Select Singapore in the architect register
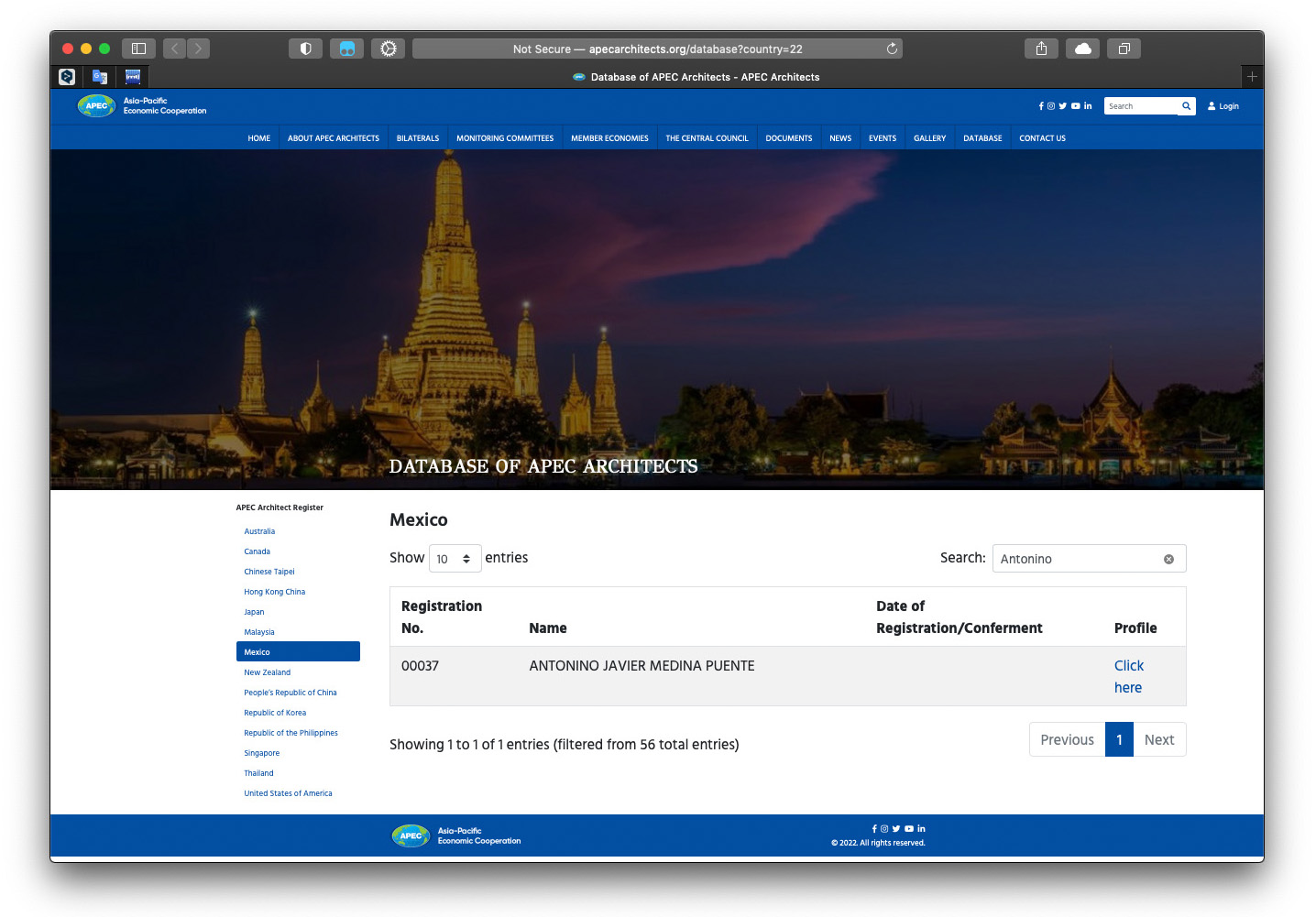Viewport: 1316px width, 917px height. 262,753
